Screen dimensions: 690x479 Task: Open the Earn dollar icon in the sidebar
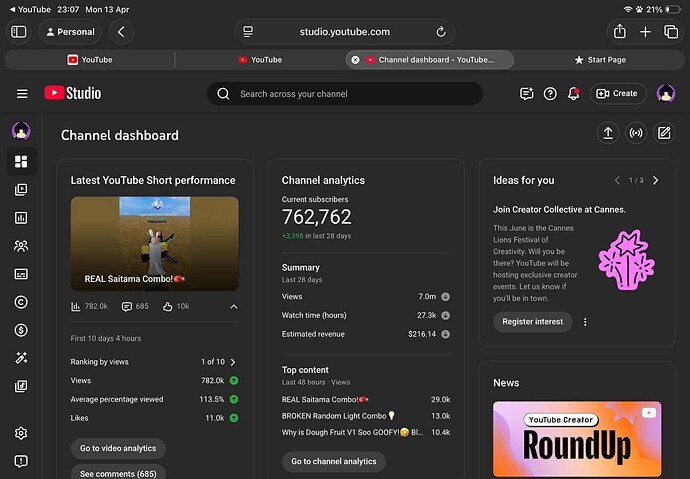click(x=21, y=330)
